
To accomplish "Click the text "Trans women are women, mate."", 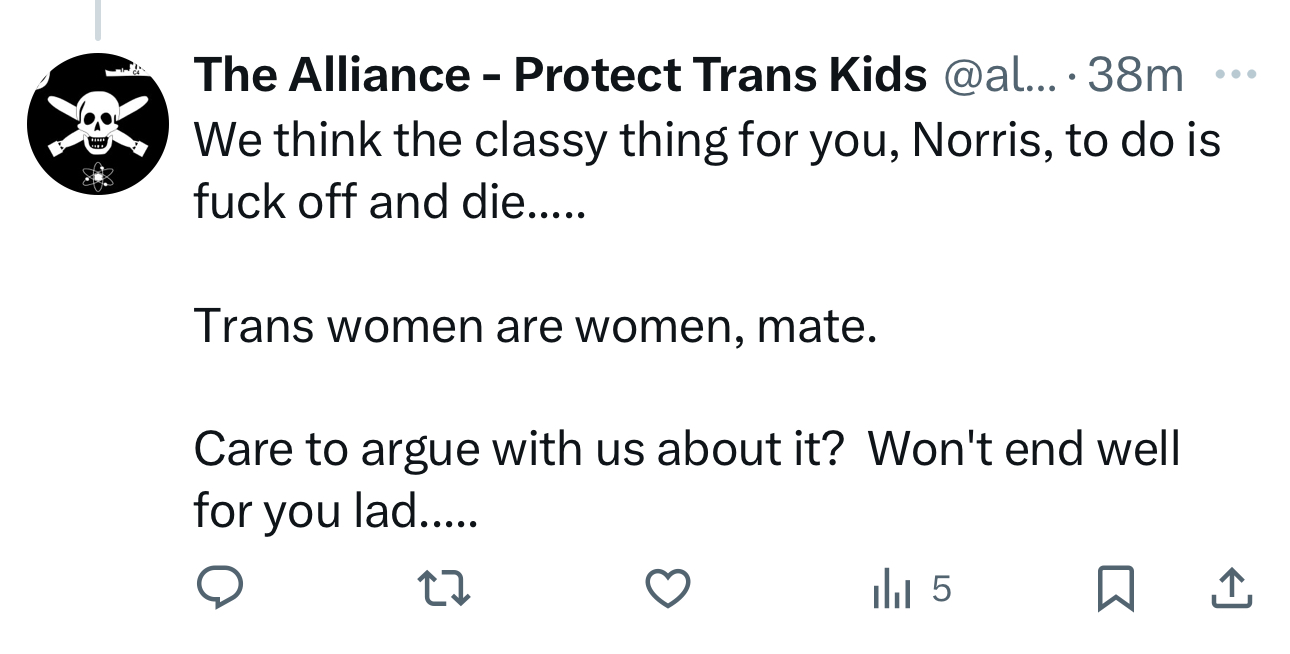I will pos(535,325).
